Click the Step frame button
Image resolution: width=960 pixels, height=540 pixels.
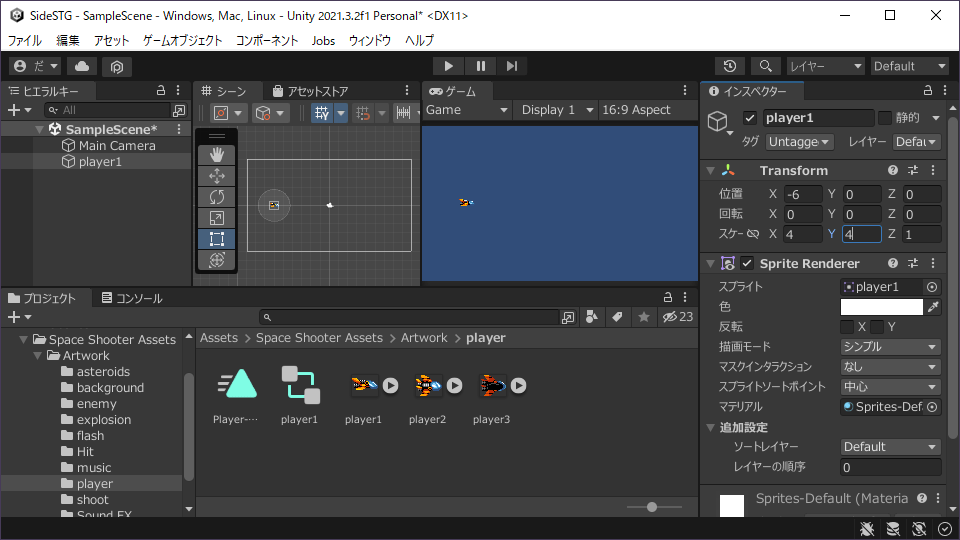click(512, 66)
